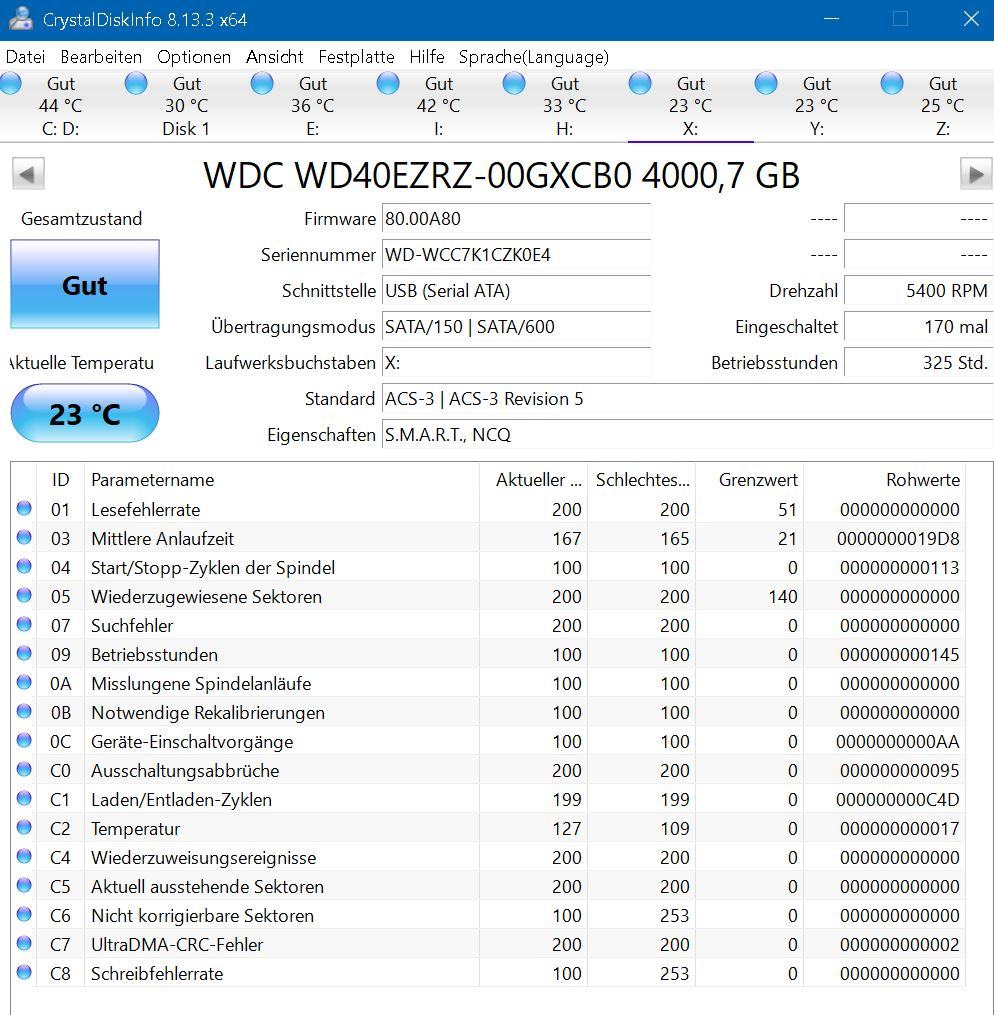Viewport: 994px width, 1015px height.
Task: Select the UltraDMA-CRC-Fehler parameter name
Action: point(177,944)
